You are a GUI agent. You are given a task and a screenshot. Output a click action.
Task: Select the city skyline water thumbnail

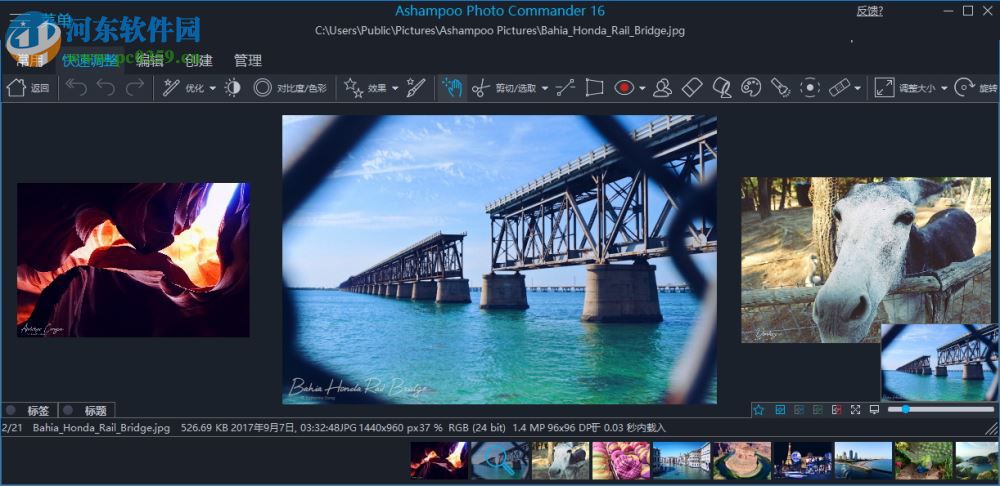point(864,460)
